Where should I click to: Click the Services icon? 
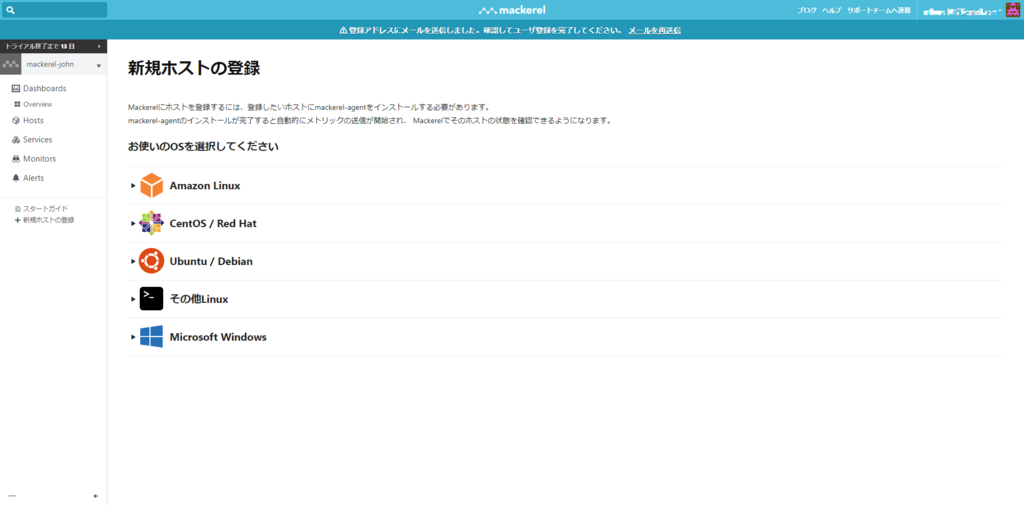click(x=16, y=140)
